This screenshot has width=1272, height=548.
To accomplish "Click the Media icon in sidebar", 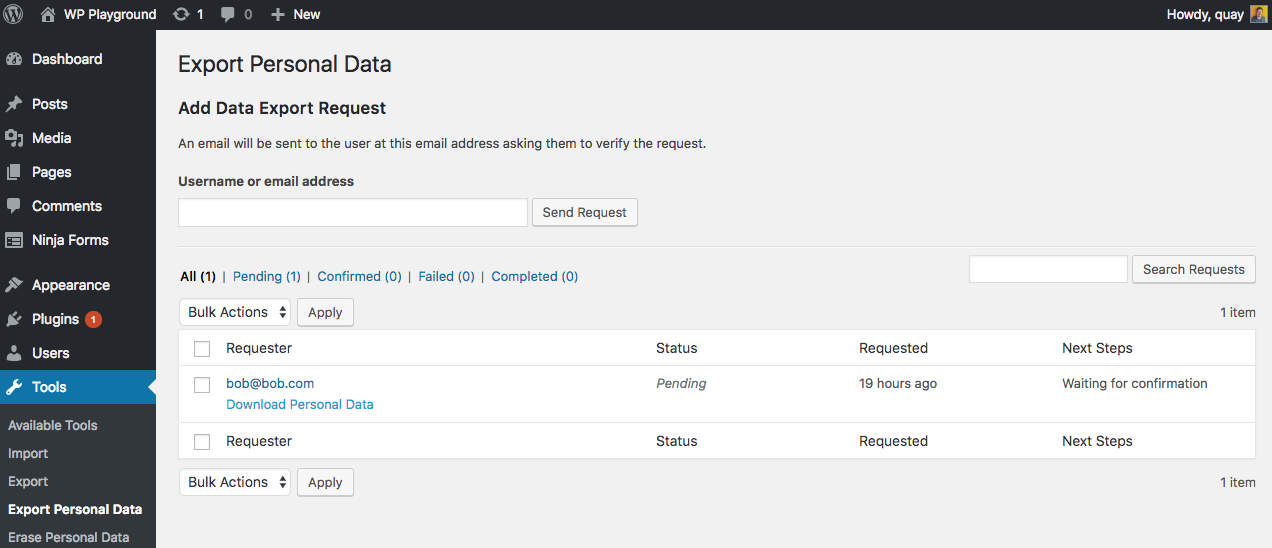I will (x=14, y=138).
